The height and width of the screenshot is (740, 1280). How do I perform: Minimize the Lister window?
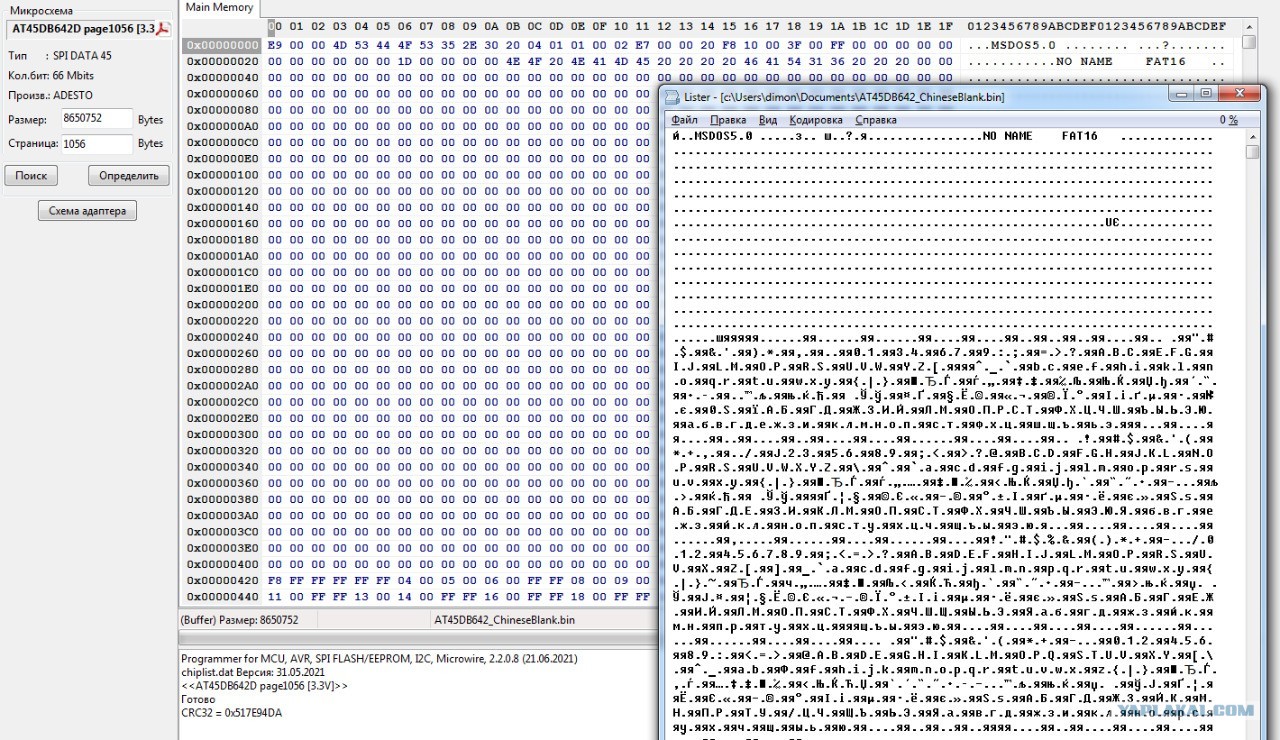1182,94
